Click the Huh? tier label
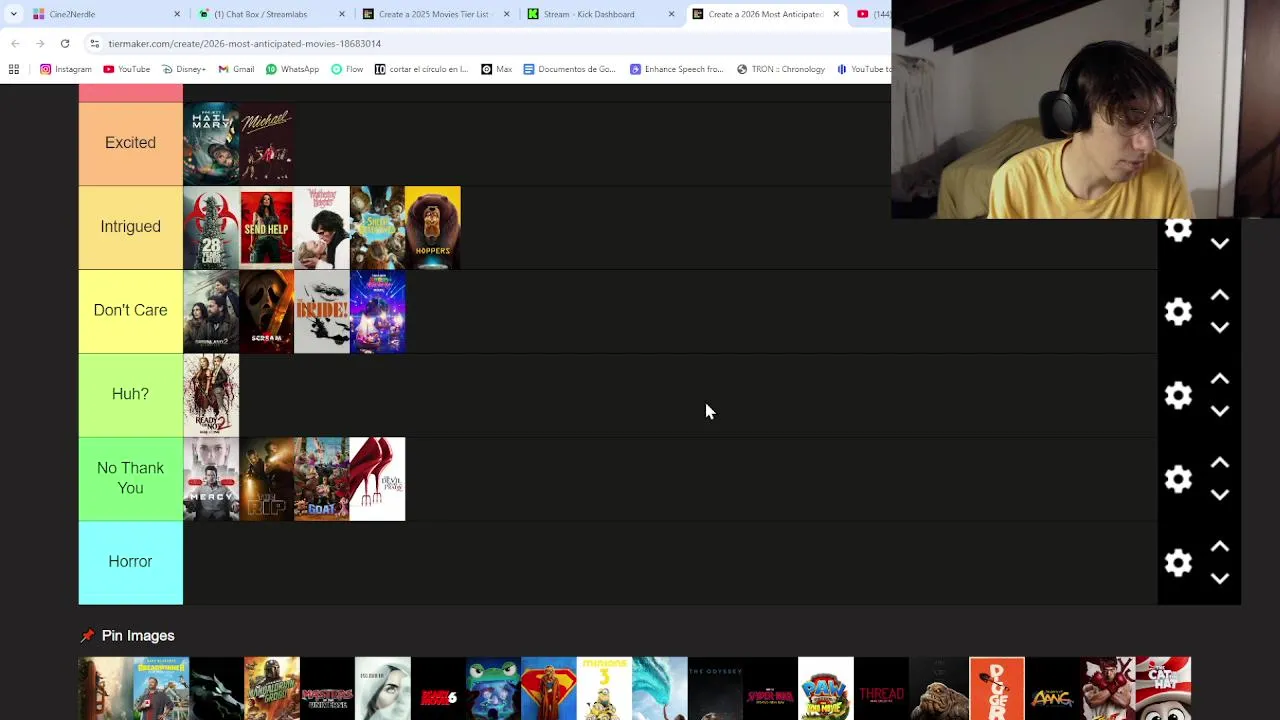The image size is (1280, 720). coord(130,395)
